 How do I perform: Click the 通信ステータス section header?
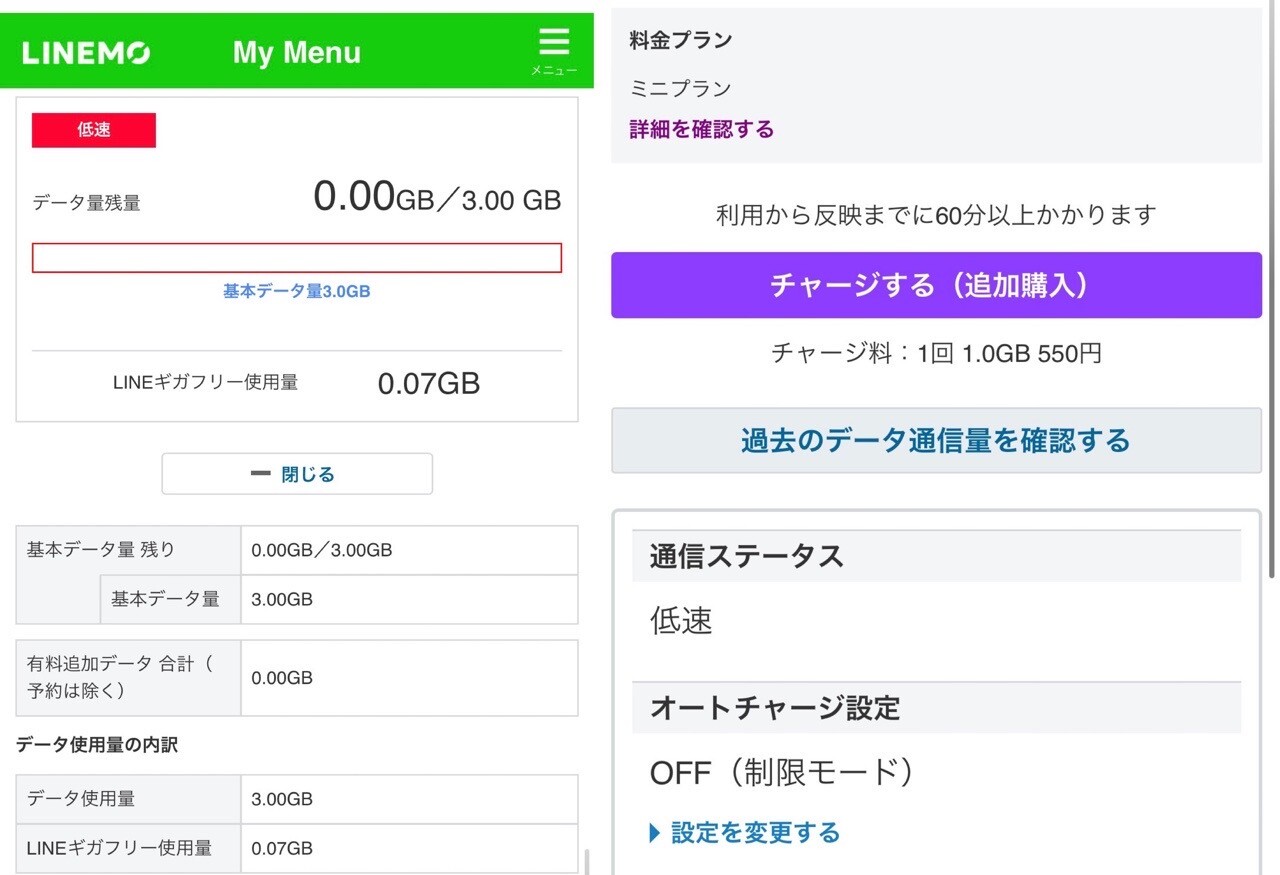[936, 556]
